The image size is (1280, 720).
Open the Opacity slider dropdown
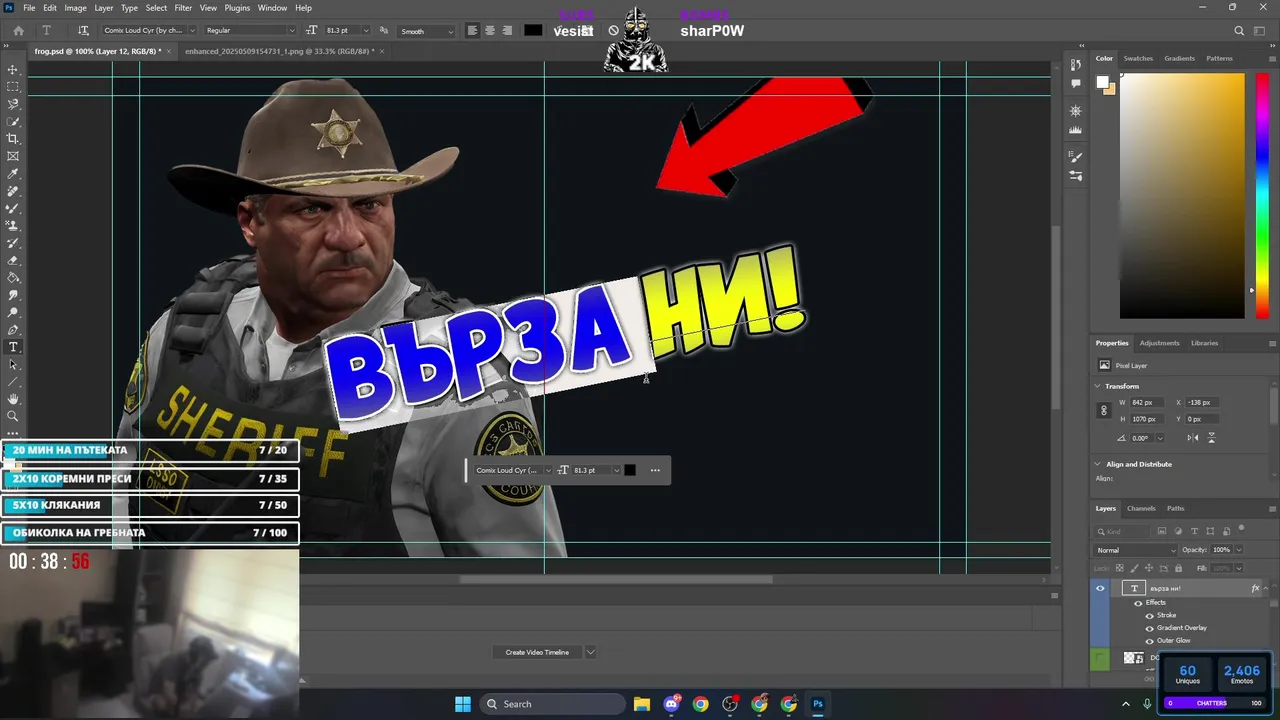(1238, 550)
